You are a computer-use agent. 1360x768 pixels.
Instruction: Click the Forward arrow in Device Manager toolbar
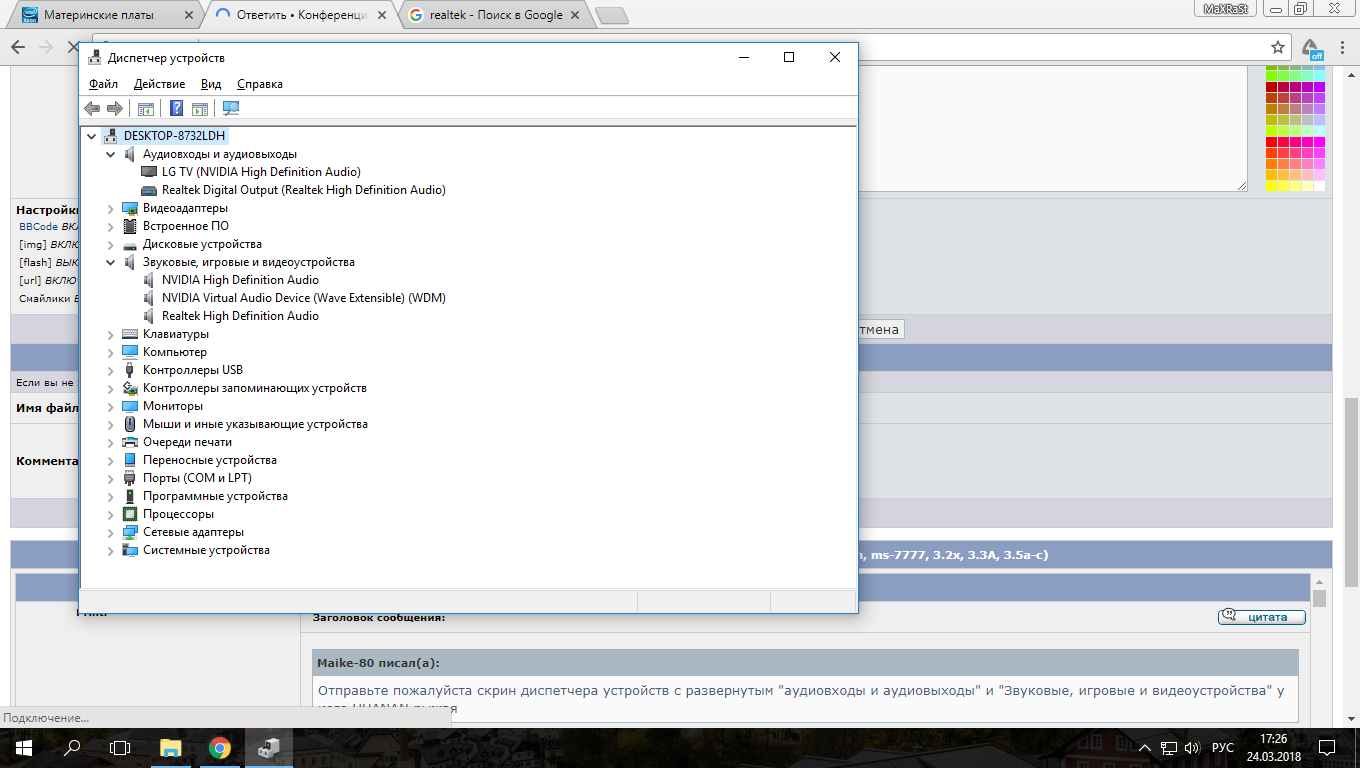115,108
